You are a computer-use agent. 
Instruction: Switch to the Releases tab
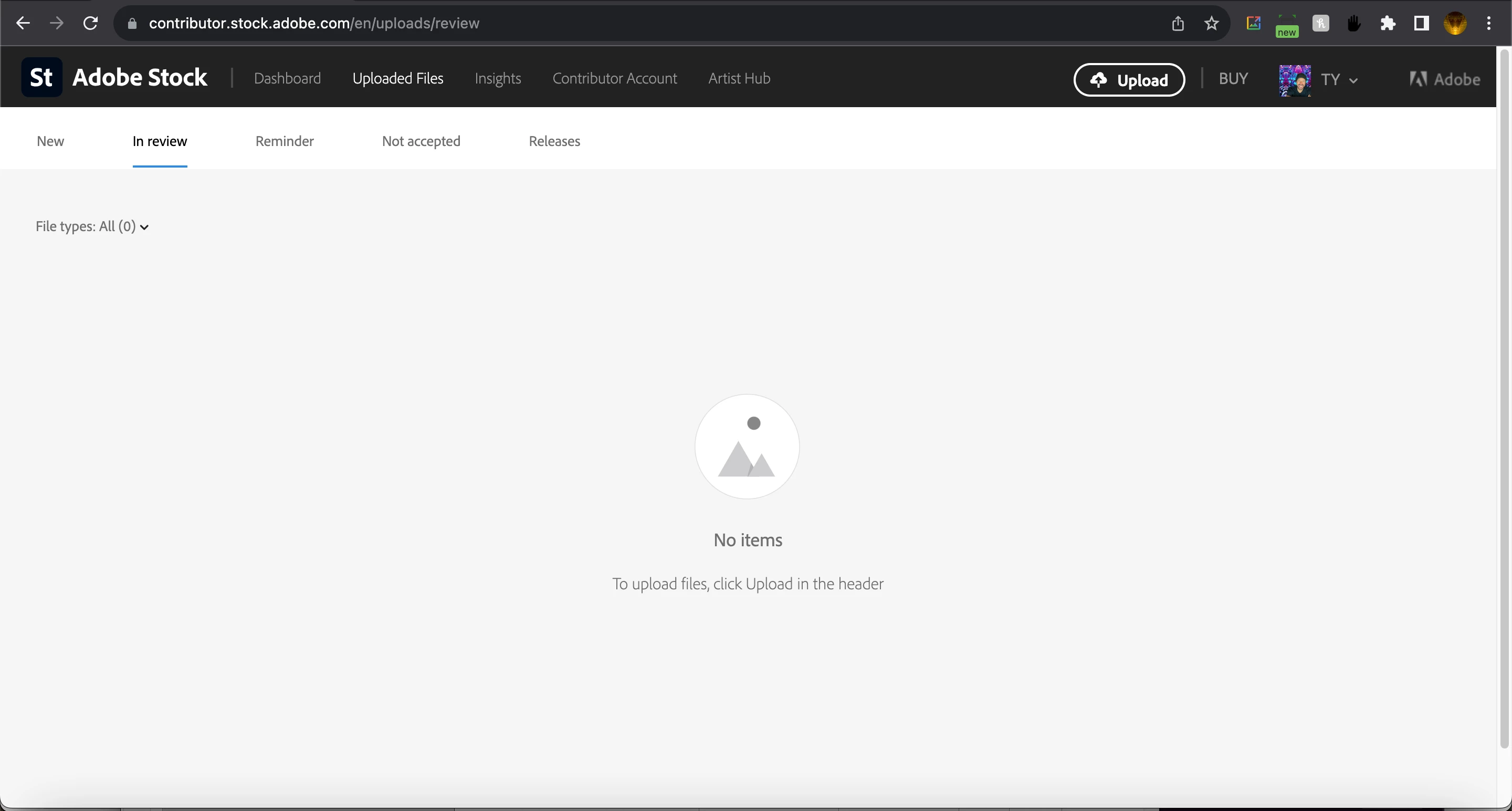[x=554, y=141]
